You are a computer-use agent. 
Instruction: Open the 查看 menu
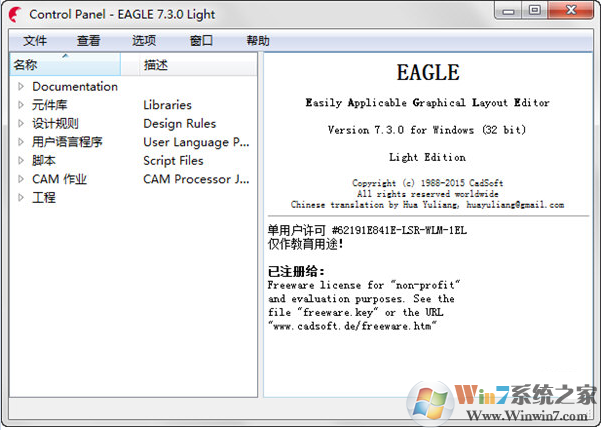tap(88, 40)
